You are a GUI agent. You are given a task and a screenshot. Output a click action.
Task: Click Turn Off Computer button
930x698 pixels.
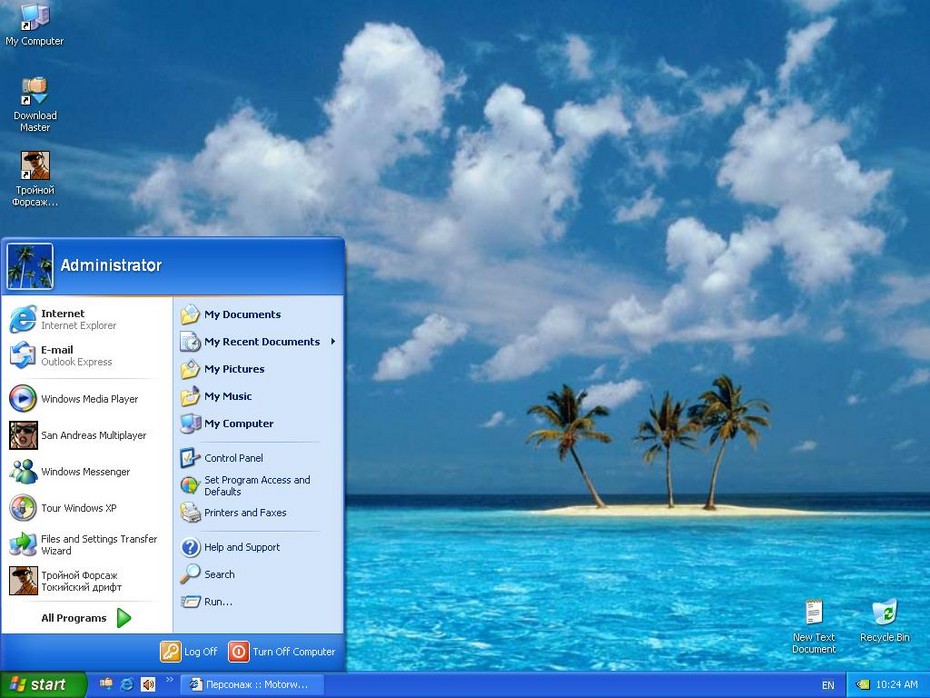(x=282, y=652)
